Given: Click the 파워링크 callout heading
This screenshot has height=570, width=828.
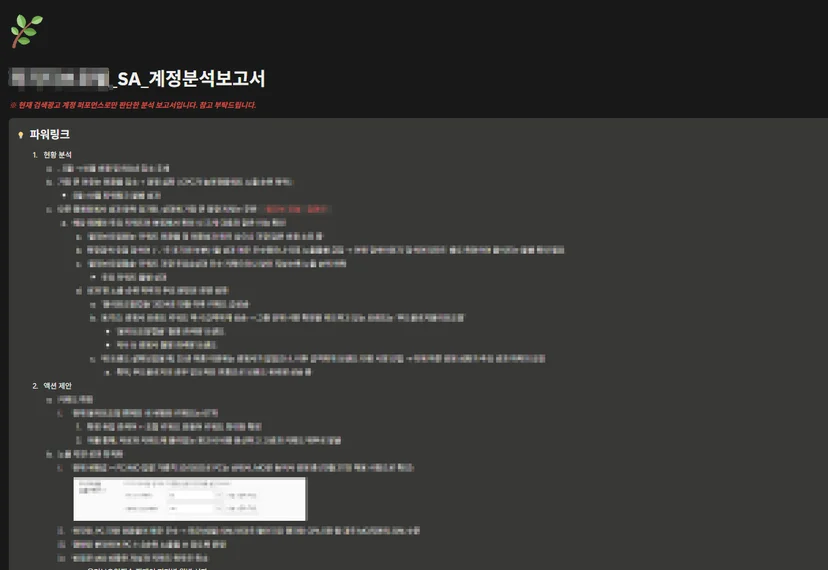Looking at the screenshot, I should [x=50, y=134].
